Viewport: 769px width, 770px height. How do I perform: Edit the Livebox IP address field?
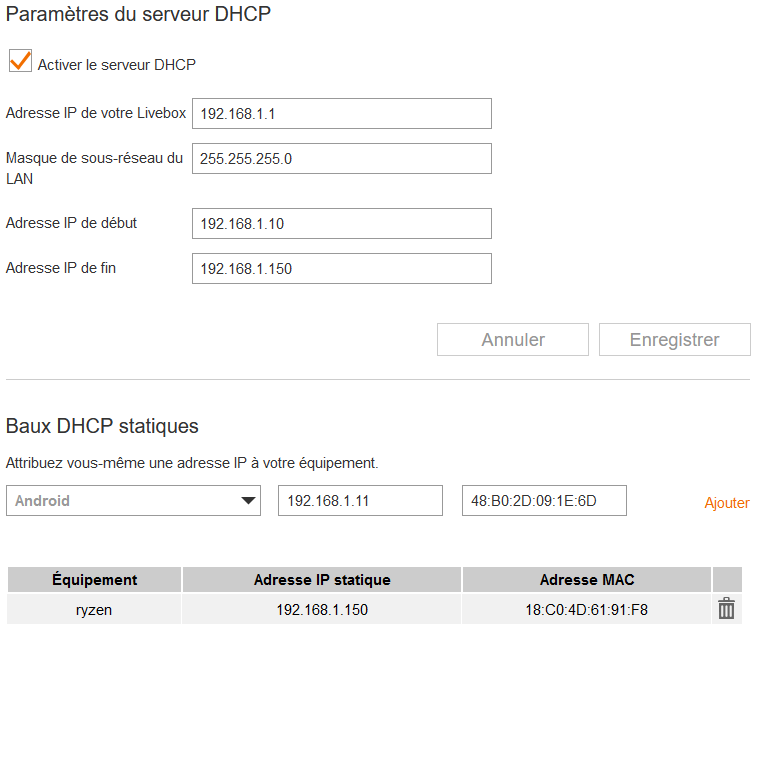point(341,114)
